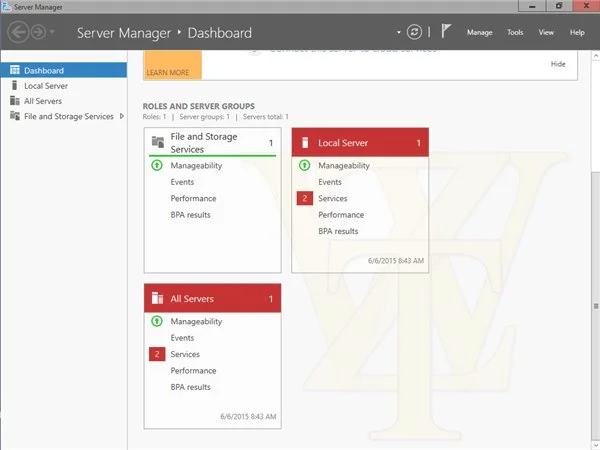Open the notifications flag

coord(446,31)
